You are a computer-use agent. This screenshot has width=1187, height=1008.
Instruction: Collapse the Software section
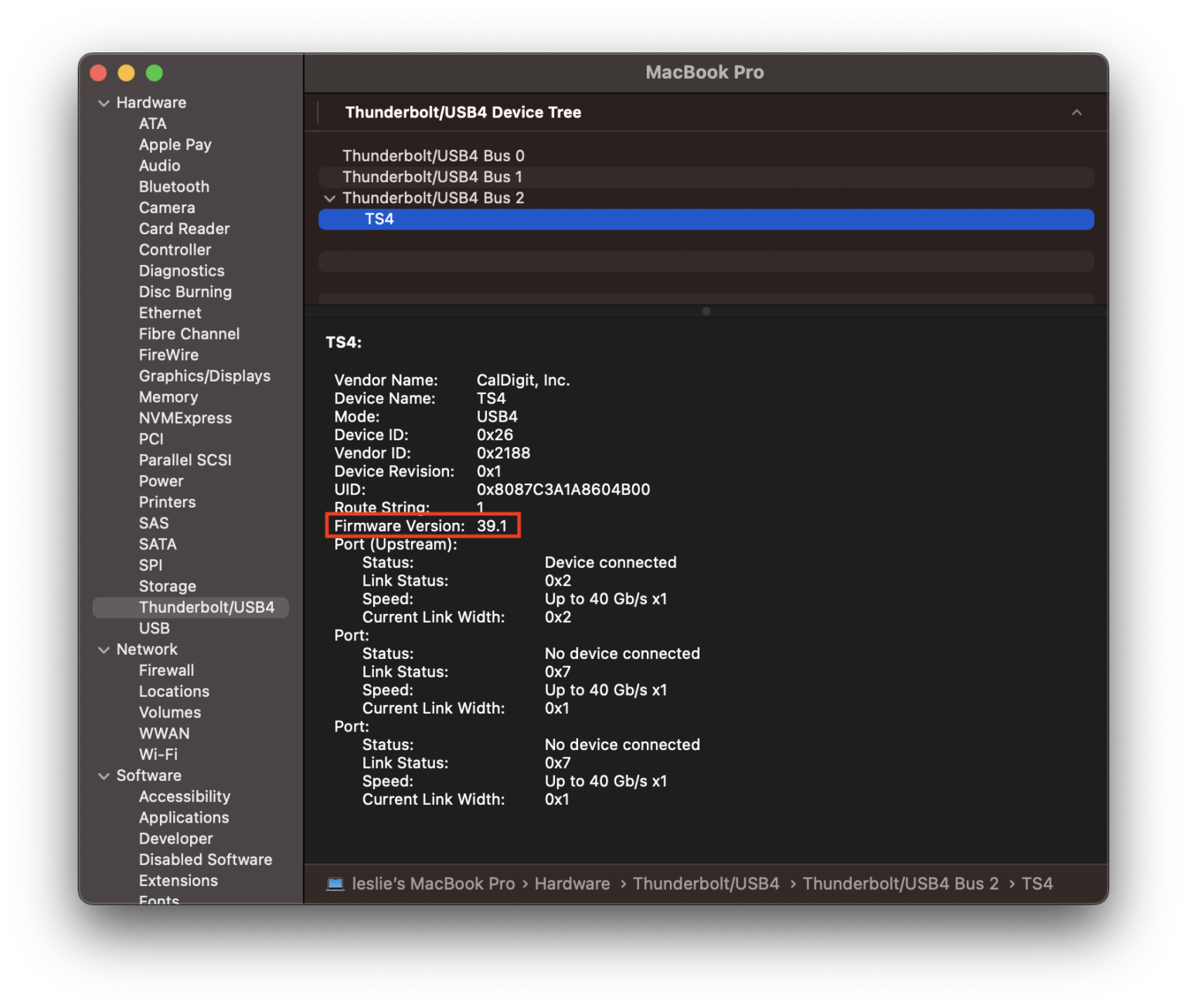[104, 776]
